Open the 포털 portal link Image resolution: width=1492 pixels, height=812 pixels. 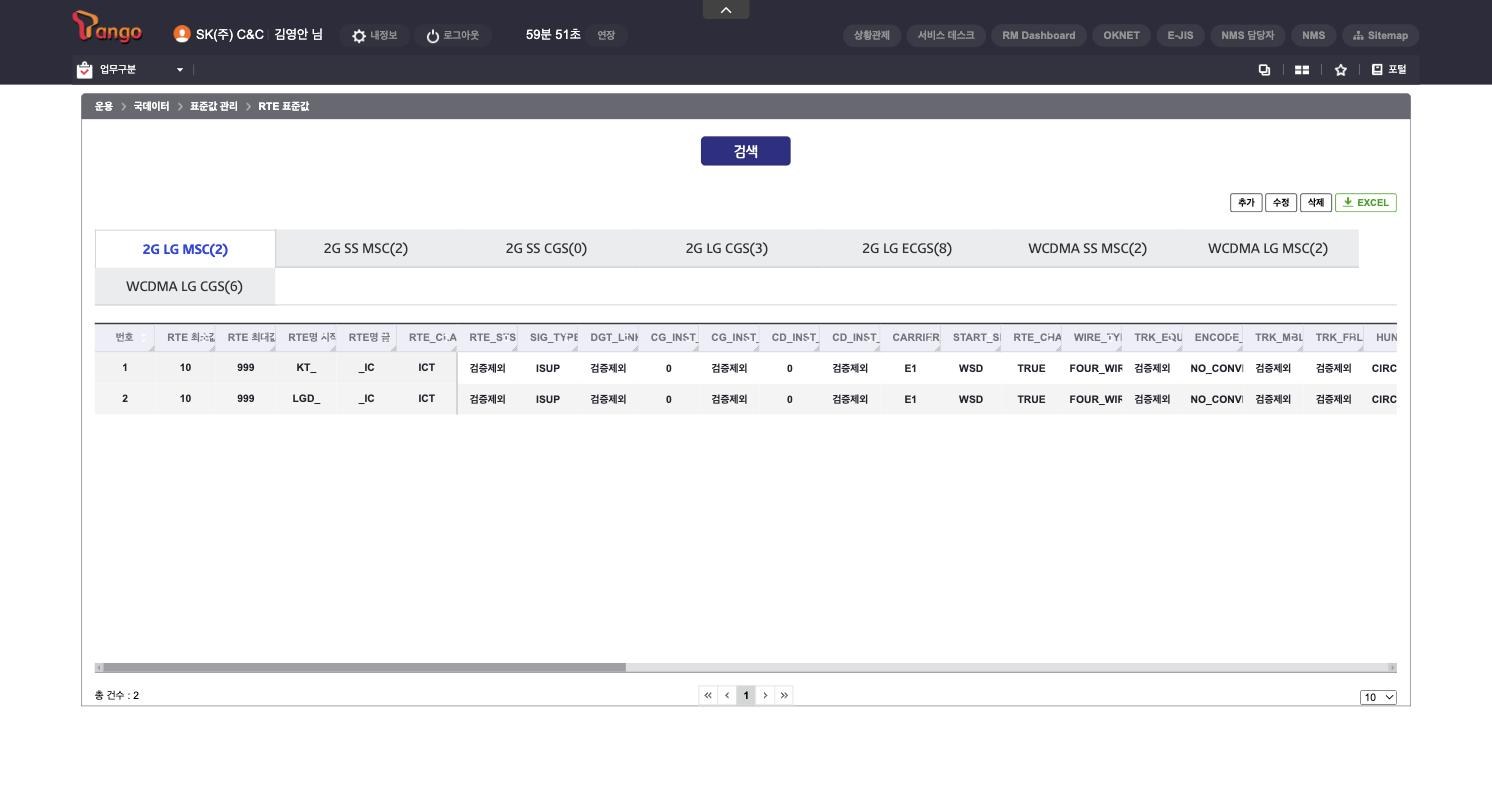1389,69
